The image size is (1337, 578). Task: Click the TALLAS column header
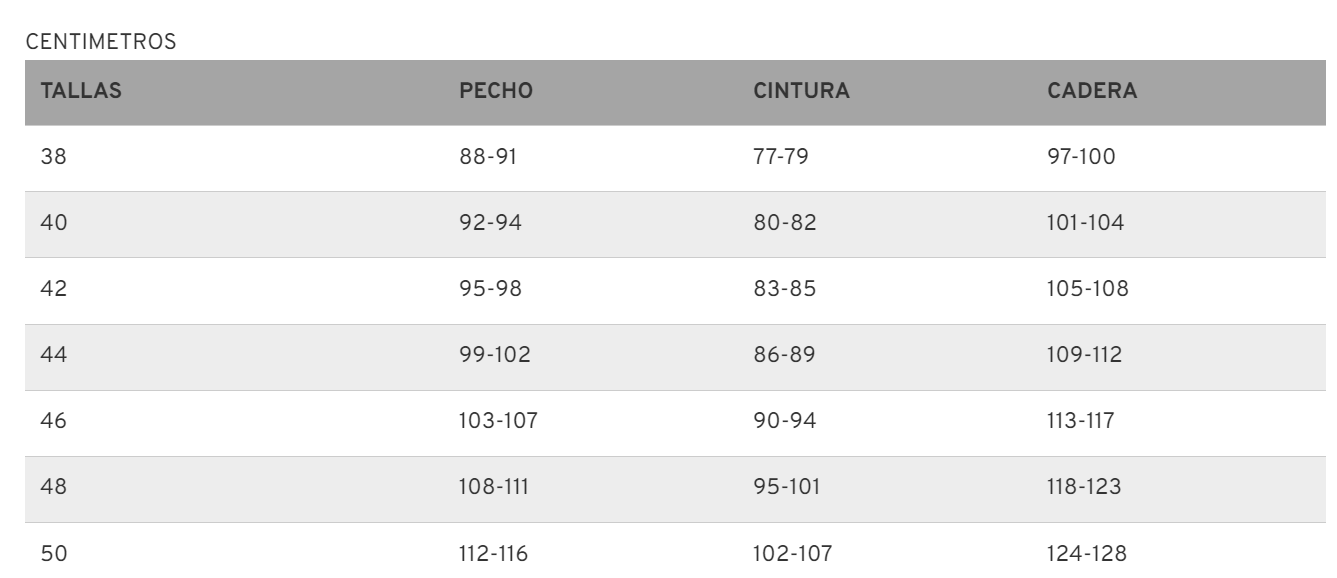point(81,92)
